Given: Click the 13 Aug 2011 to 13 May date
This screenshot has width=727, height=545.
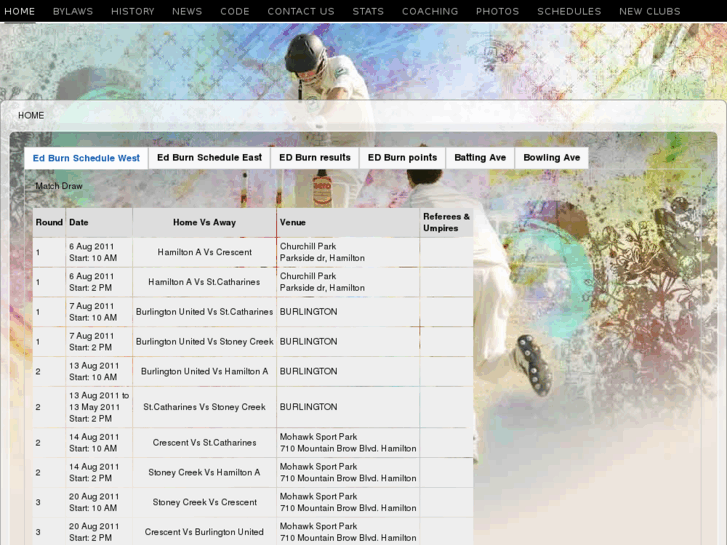Looking at the screenshot, I should (x=99, y=407).
